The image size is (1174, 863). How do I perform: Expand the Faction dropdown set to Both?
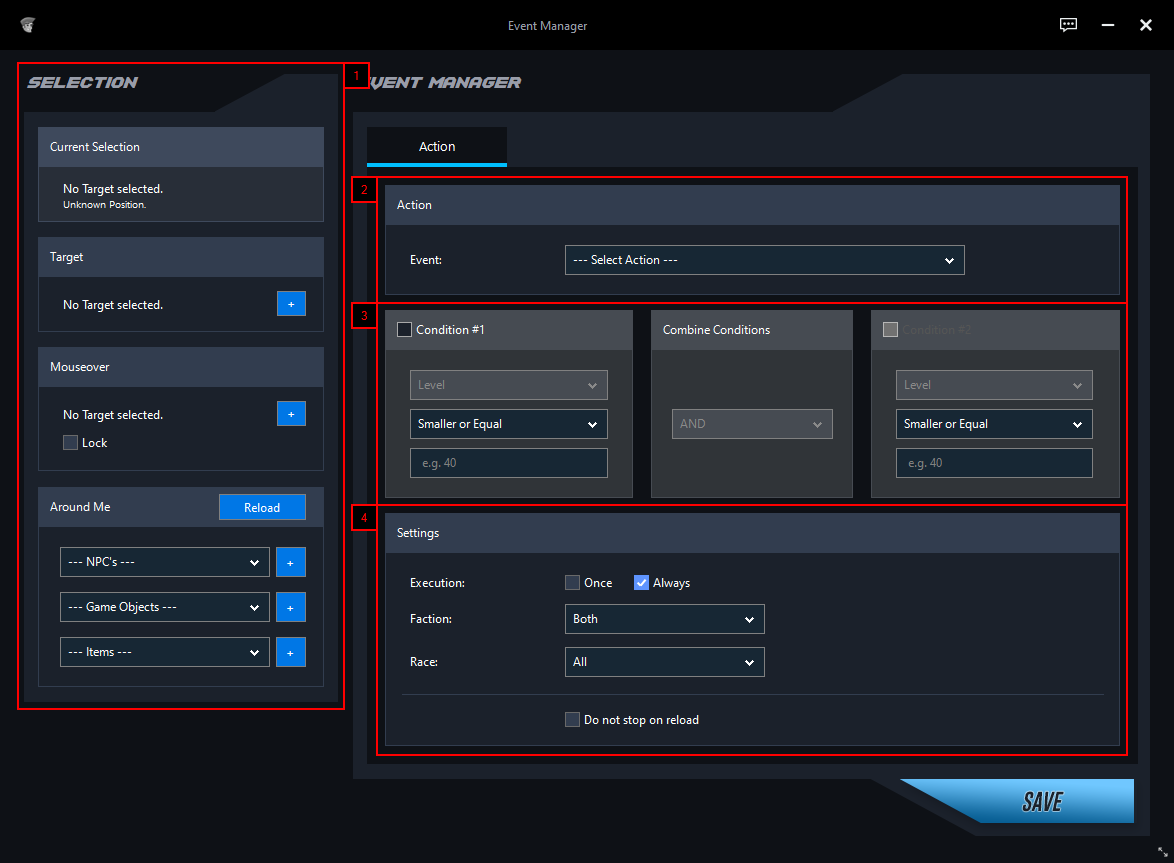tap(664, 619)
